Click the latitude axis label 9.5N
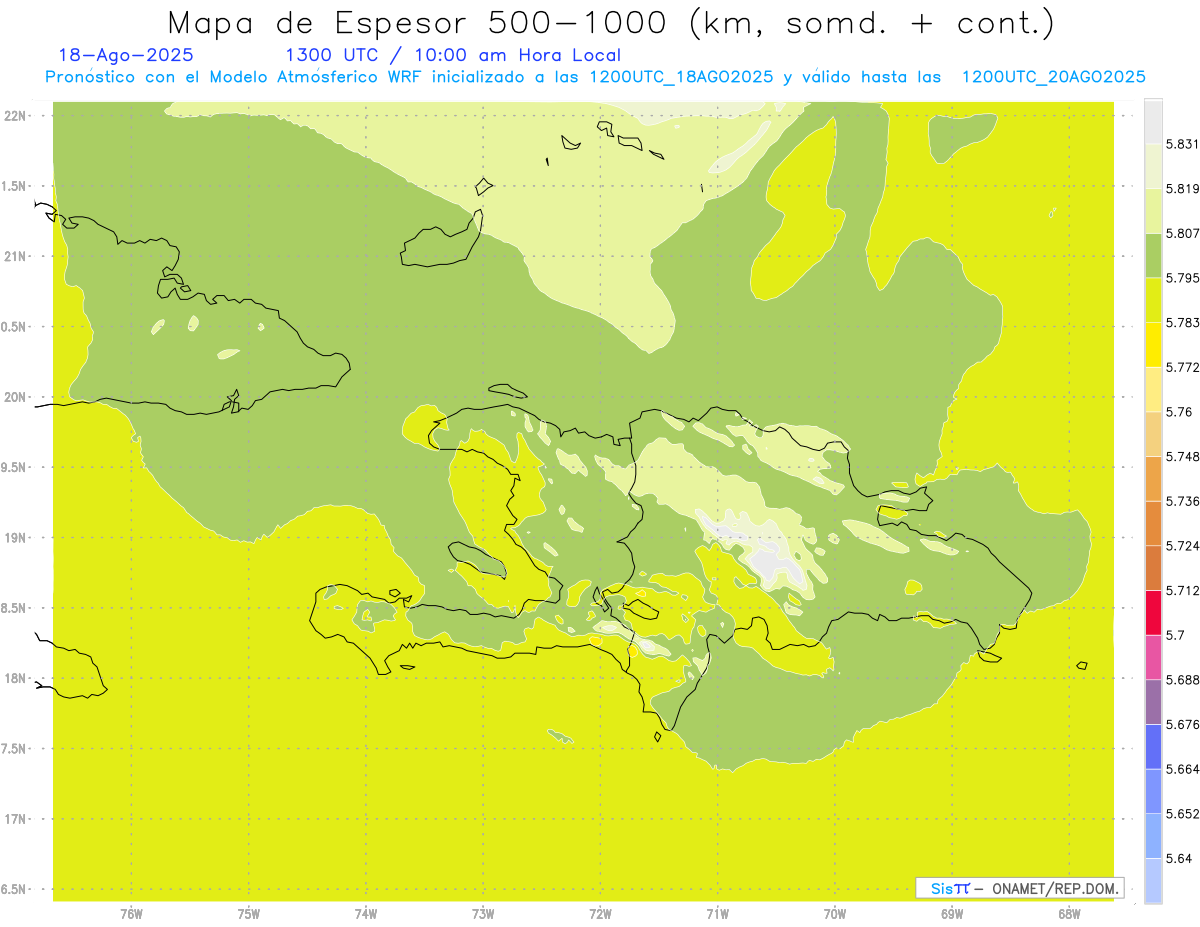The height and width of the screenshot is (927, 1200). (x=14, y=468)
